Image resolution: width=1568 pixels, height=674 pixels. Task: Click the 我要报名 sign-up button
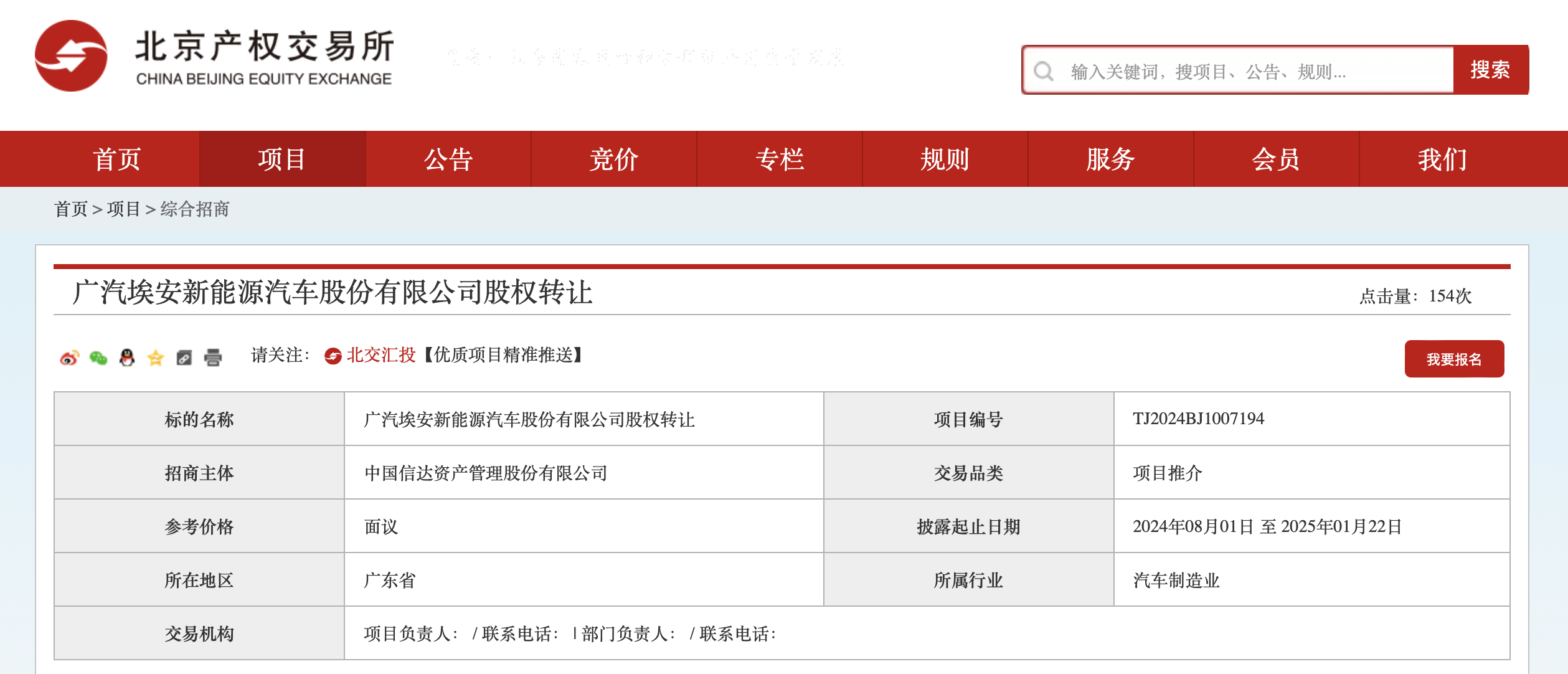pos(1453,359)
